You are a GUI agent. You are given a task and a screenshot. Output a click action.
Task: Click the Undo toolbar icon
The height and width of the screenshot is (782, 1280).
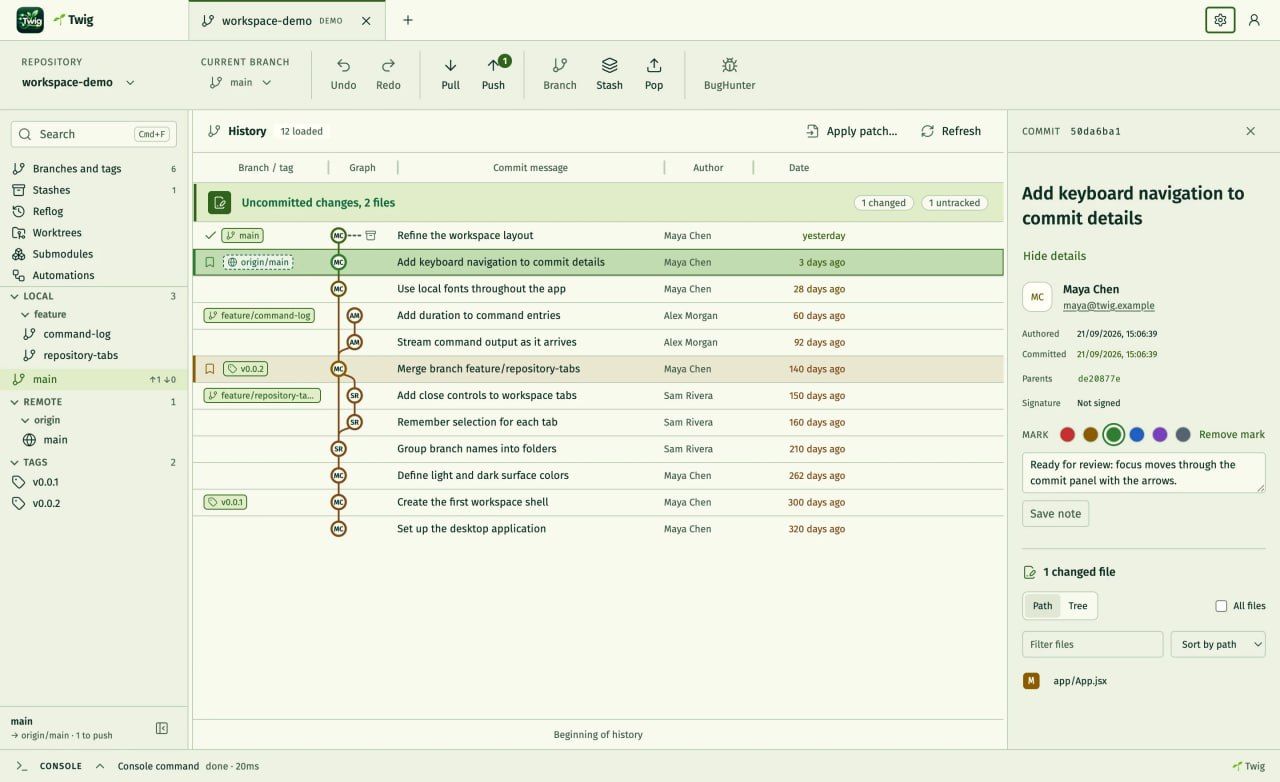click(343, 65)
